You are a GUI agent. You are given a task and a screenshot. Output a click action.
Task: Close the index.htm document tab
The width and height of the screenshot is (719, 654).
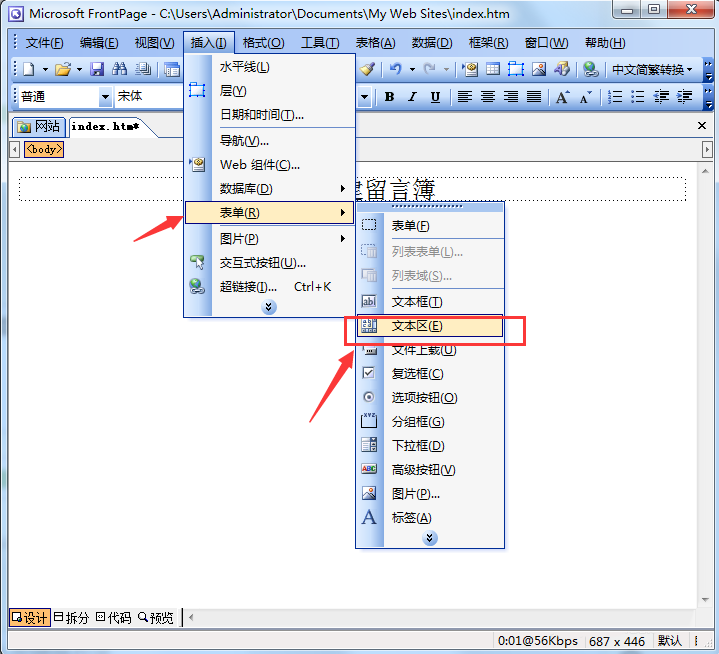click(x=702, y=126)
